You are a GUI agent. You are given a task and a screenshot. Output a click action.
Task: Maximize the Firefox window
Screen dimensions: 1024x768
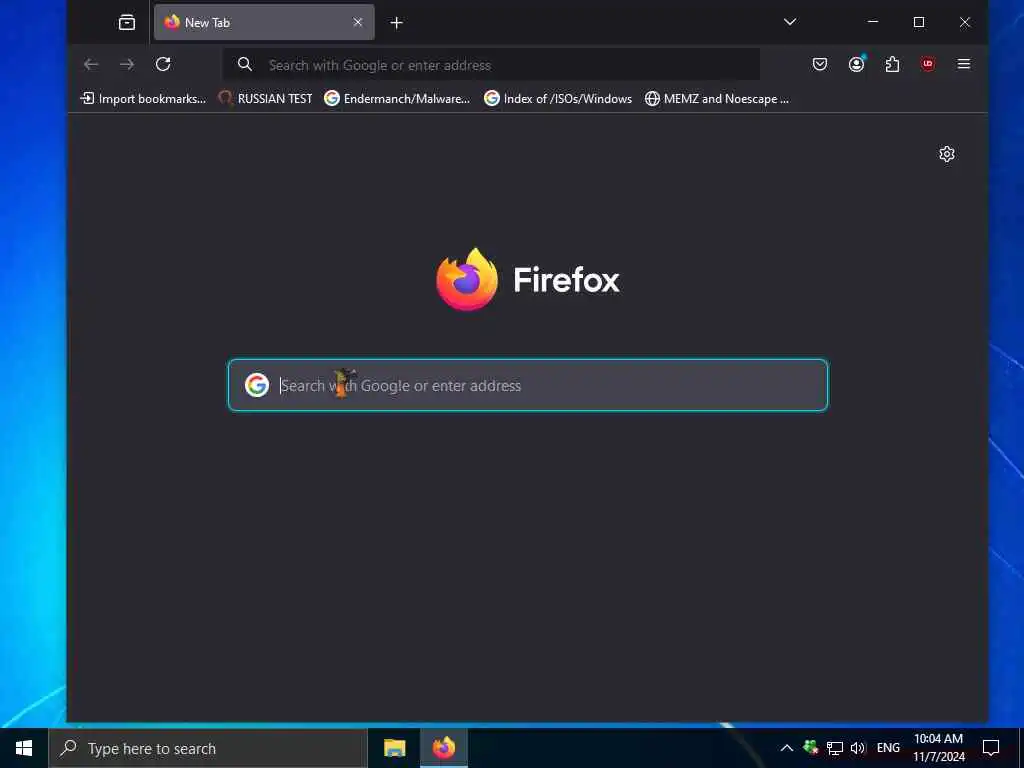pos(919,22)
